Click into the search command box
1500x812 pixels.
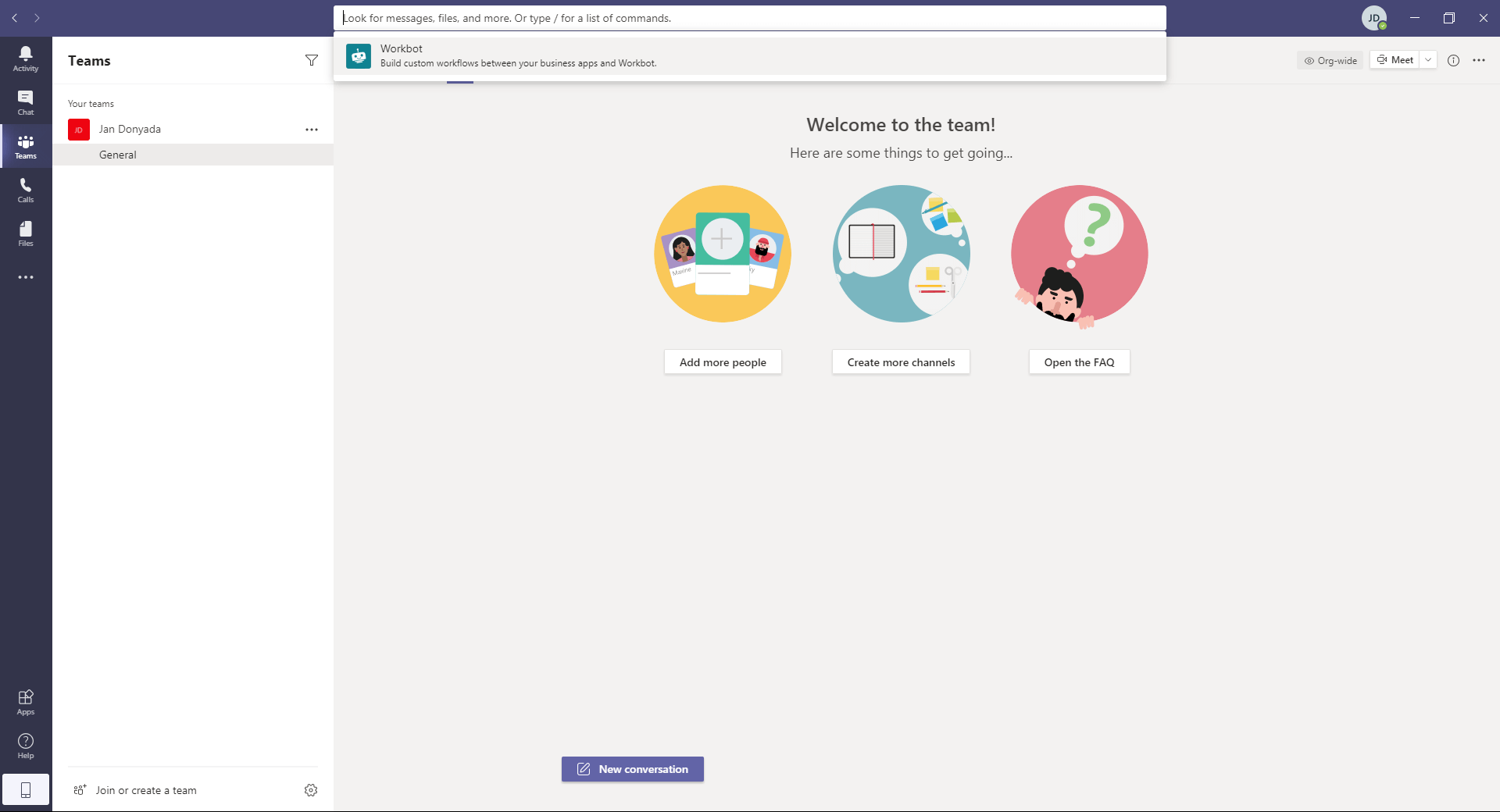(749, 18)
